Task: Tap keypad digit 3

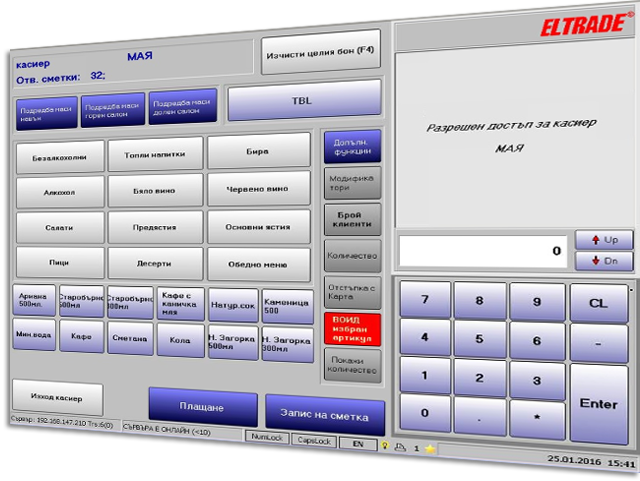Action: (537, 381)
